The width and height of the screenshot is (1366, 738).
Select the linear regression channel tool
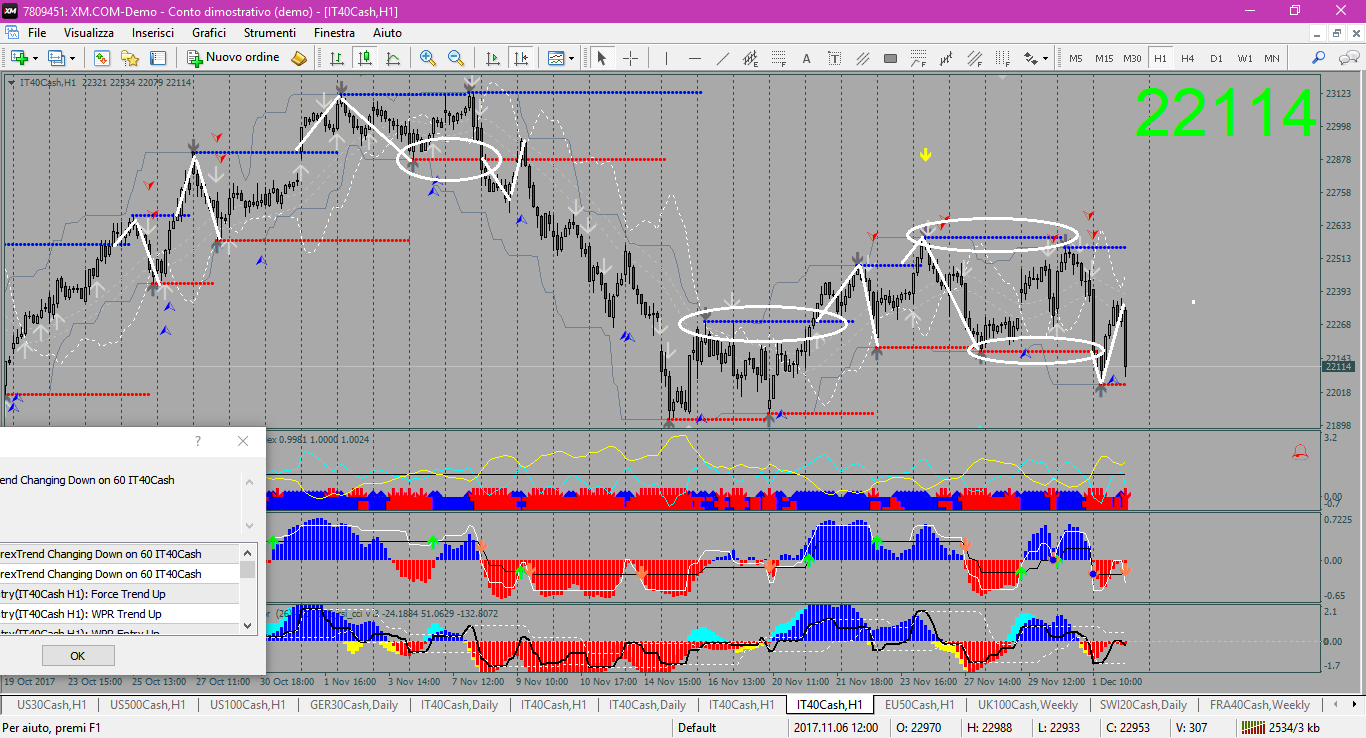(x=946, y=58)
